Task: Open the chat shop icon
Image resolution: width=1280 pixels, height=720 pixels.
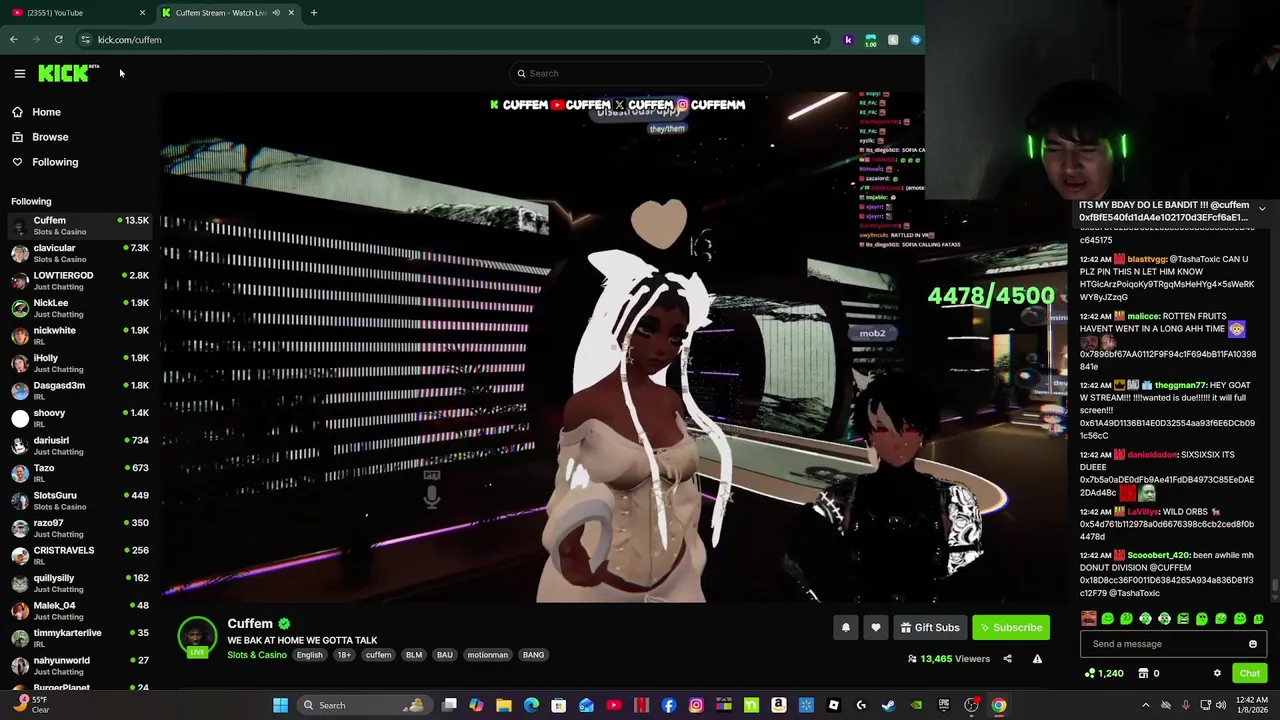Action: coord(1144,673)
